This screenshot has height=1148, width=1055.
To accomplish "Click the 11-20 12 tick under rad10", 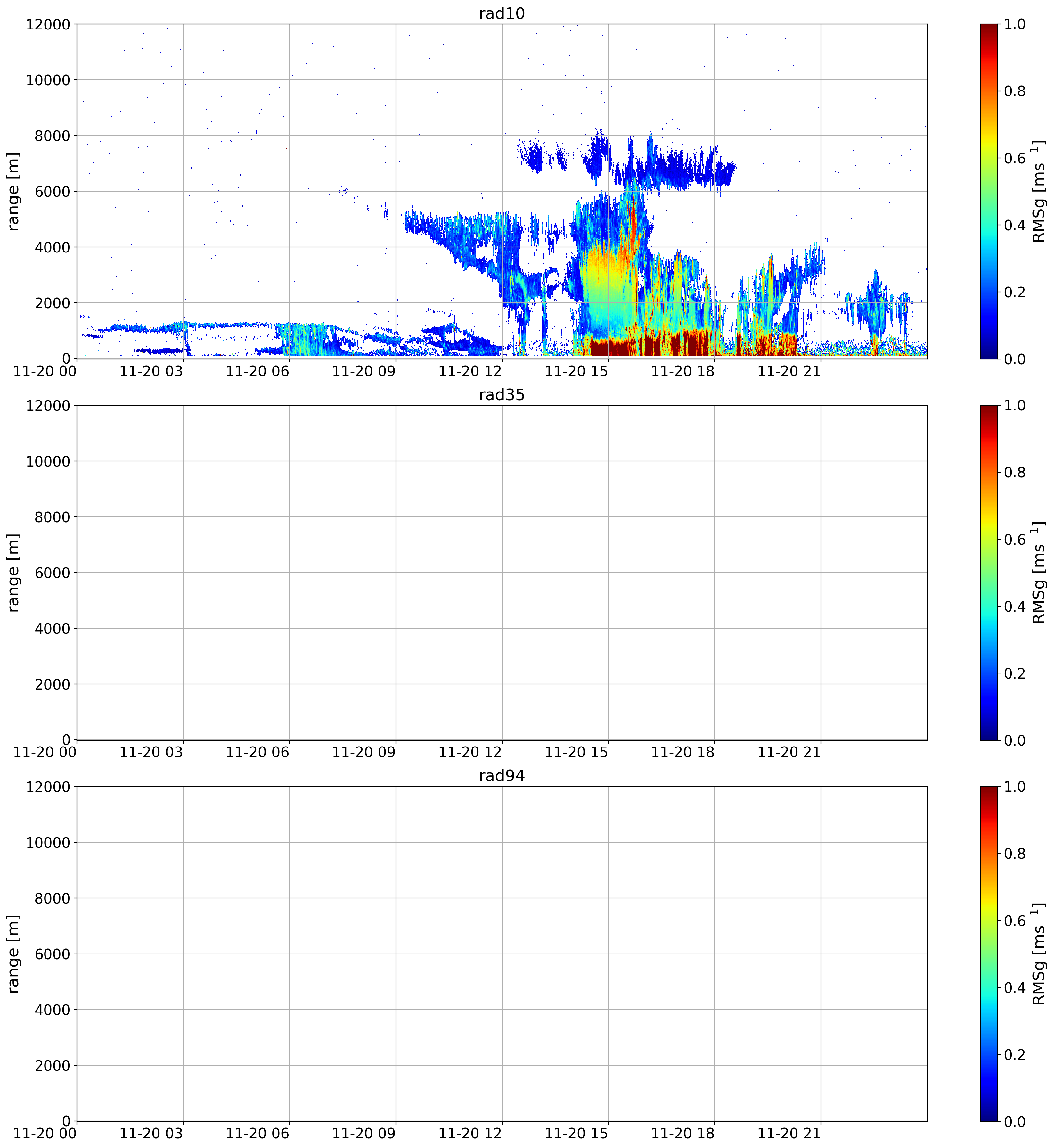I will [470, 371].
